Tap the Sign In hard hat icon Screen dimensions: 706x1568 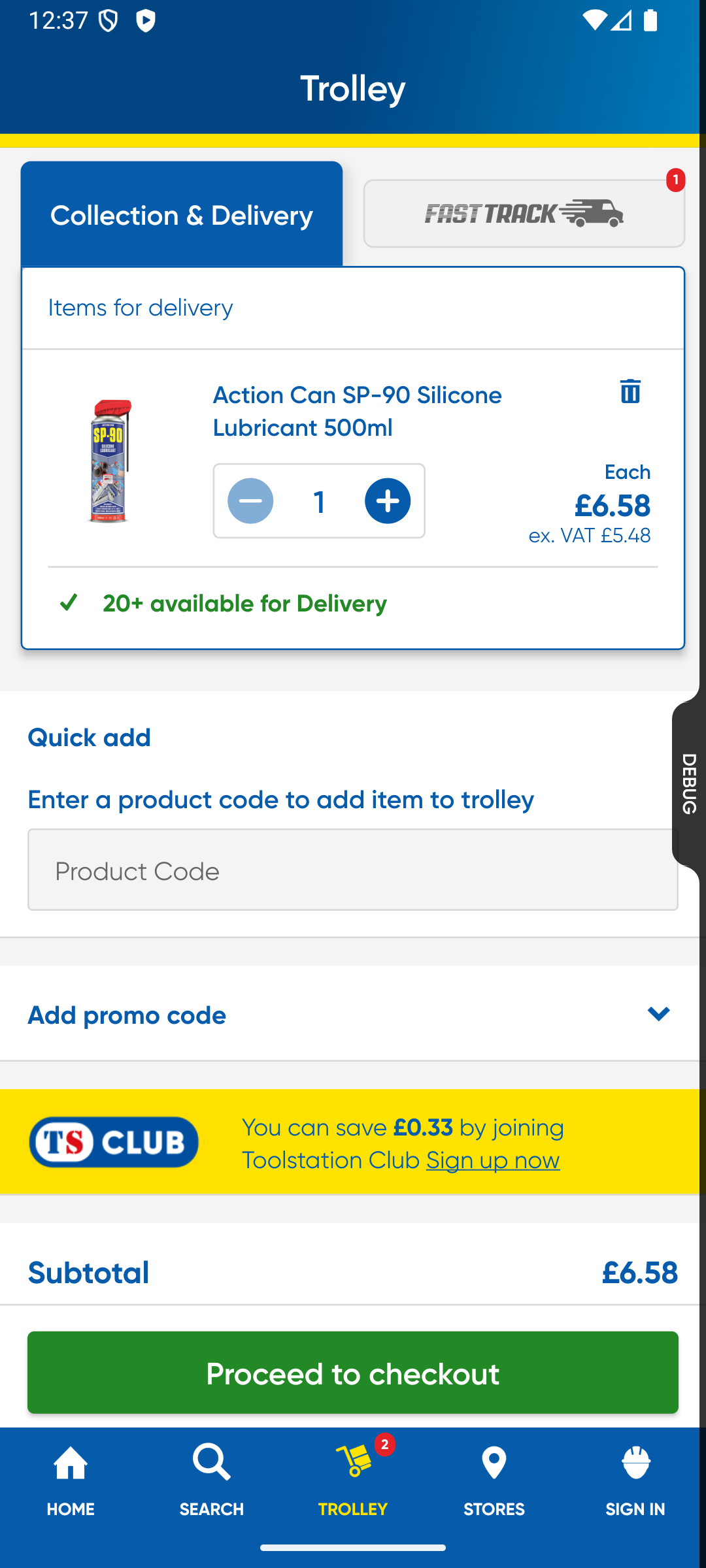pos(635,1463)
